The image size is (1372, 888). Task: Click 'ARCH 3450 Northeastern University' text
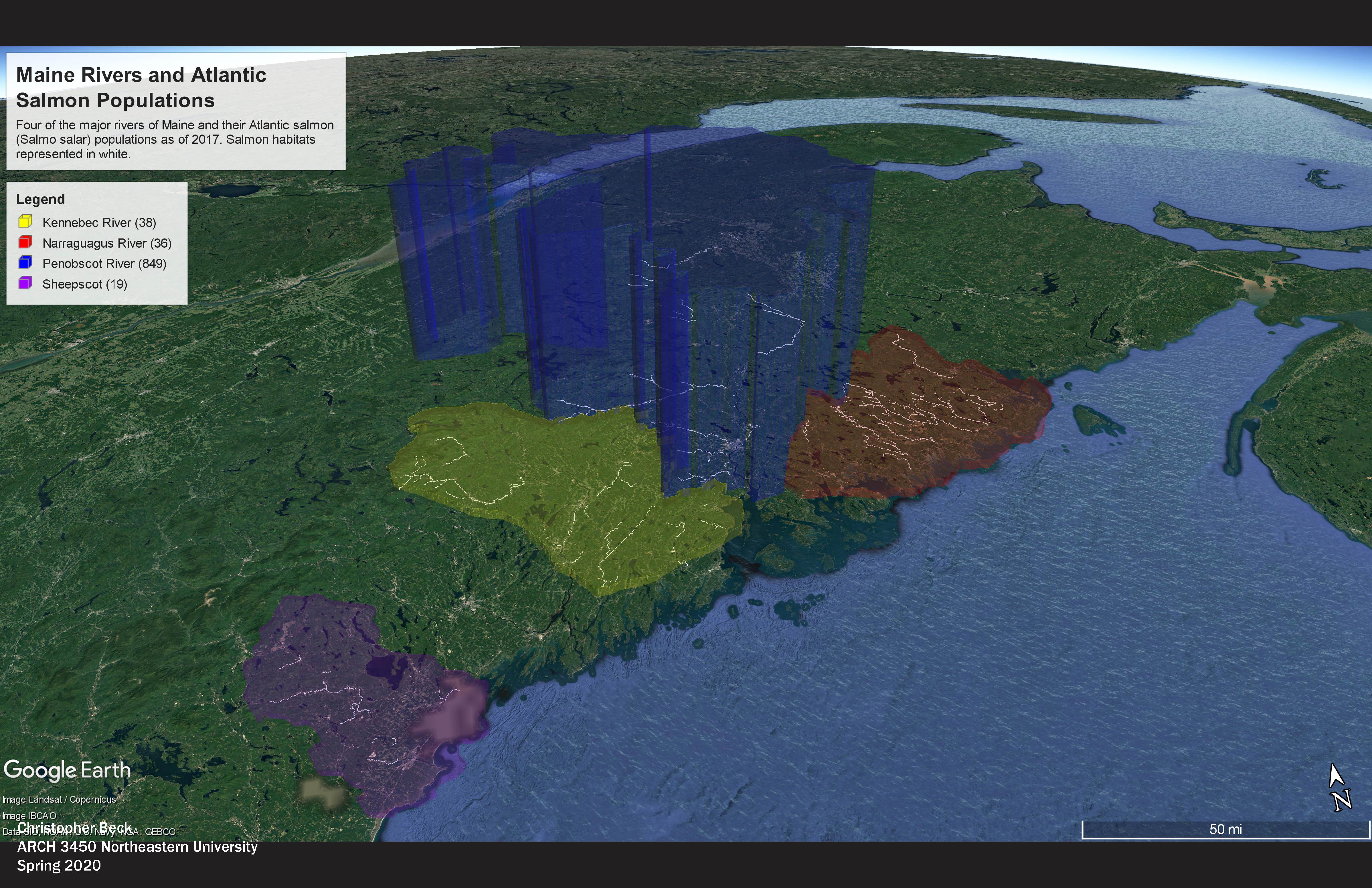(137, 847)
